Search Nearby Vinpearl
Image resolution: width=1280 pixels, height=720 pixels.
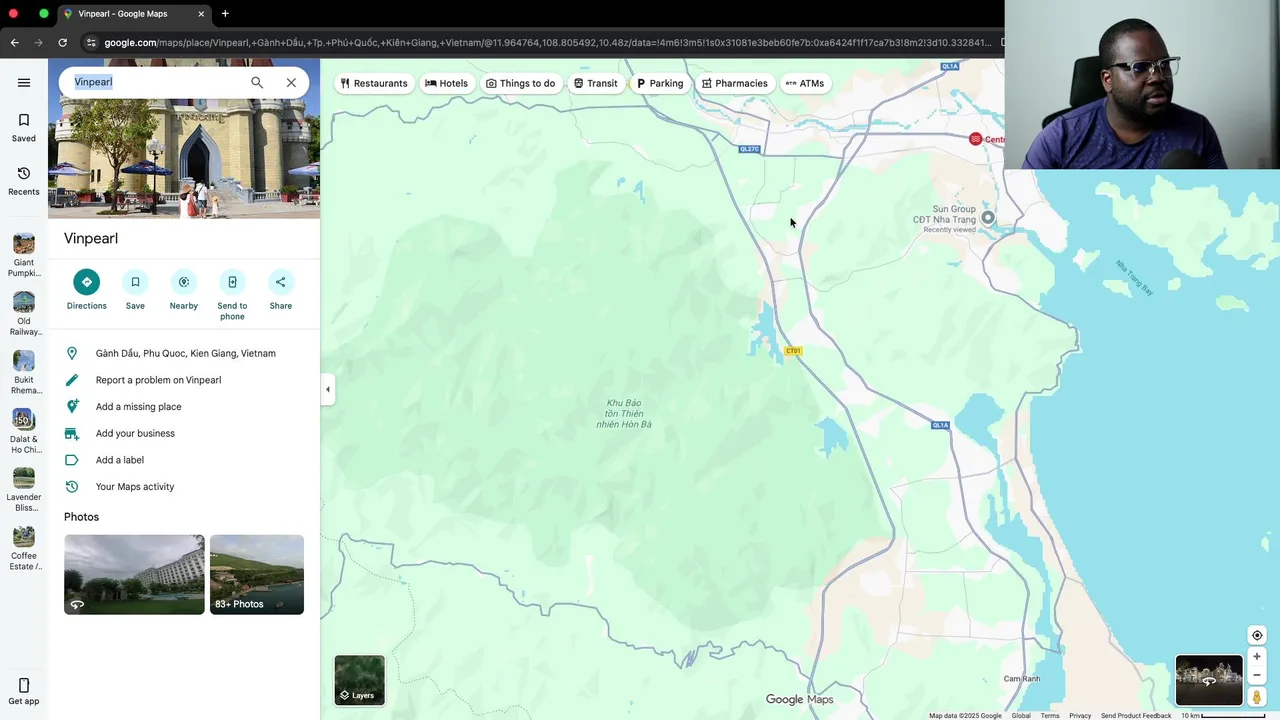(x=183, y=290)
